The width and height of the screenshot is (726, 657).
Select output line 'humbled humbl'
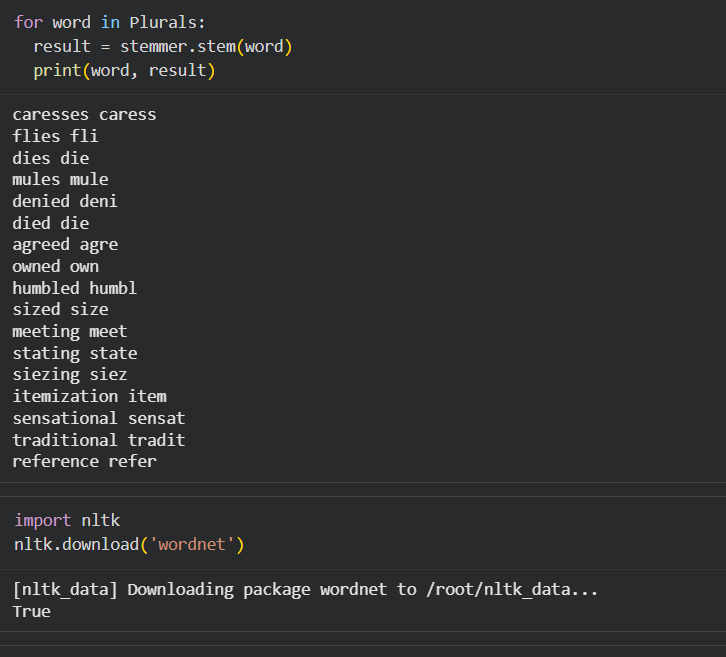(x=75, y=288)
